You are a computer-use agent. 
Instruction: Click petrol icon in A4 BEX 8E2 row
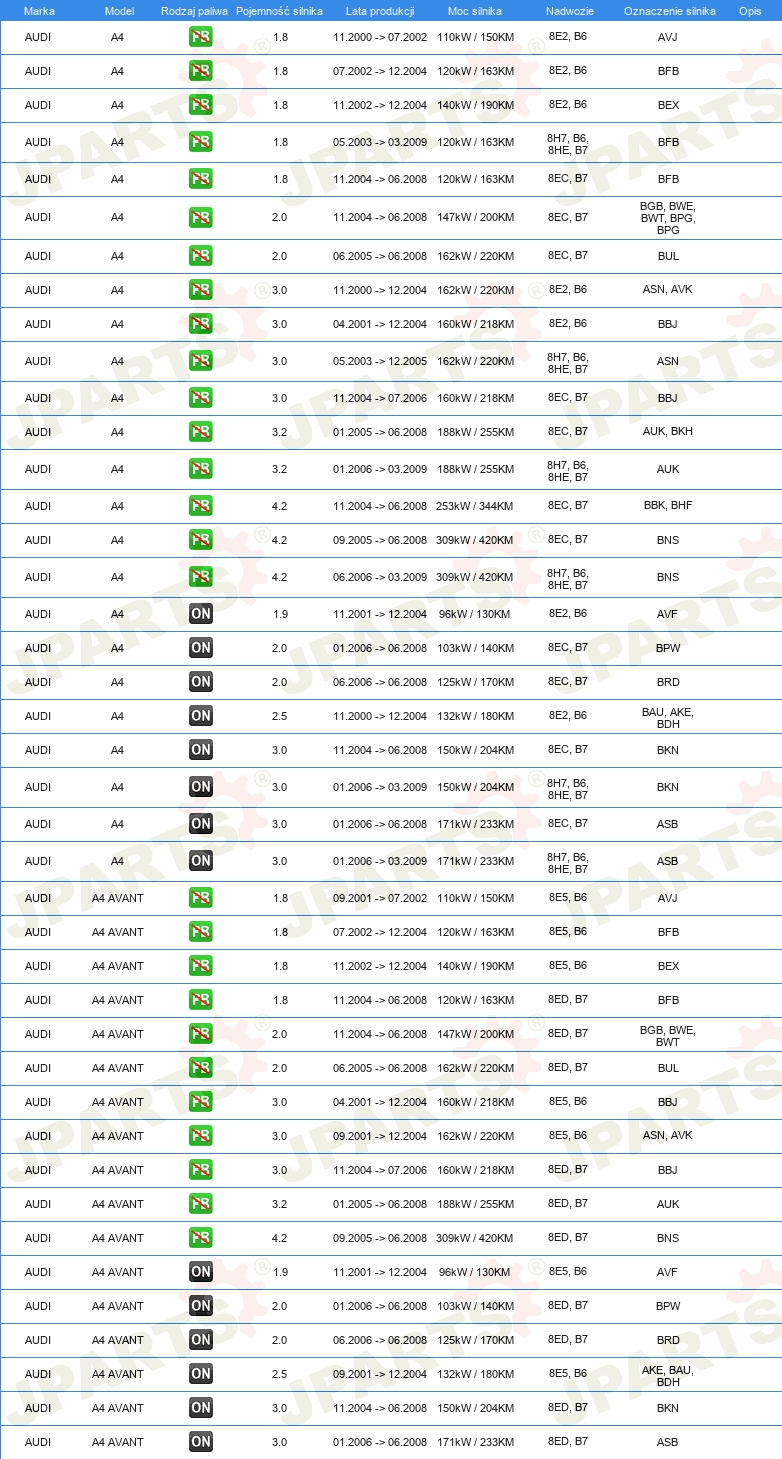coord(201,105)
